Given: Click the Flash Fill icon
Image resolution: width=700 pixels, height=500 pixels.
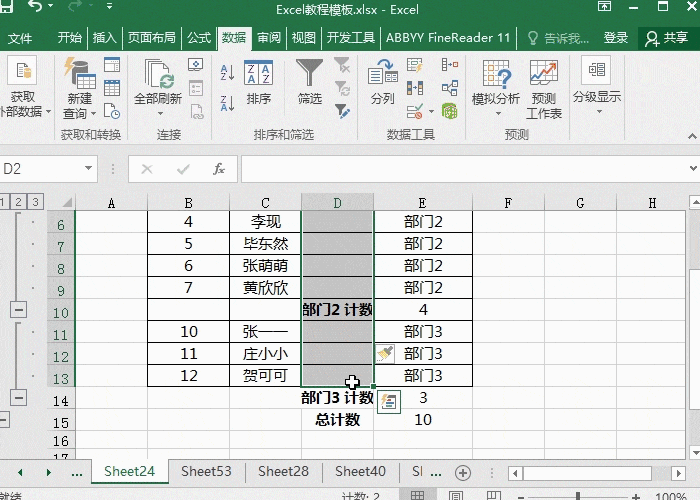Looking at the screenshot, I should (x=415, y=65).
